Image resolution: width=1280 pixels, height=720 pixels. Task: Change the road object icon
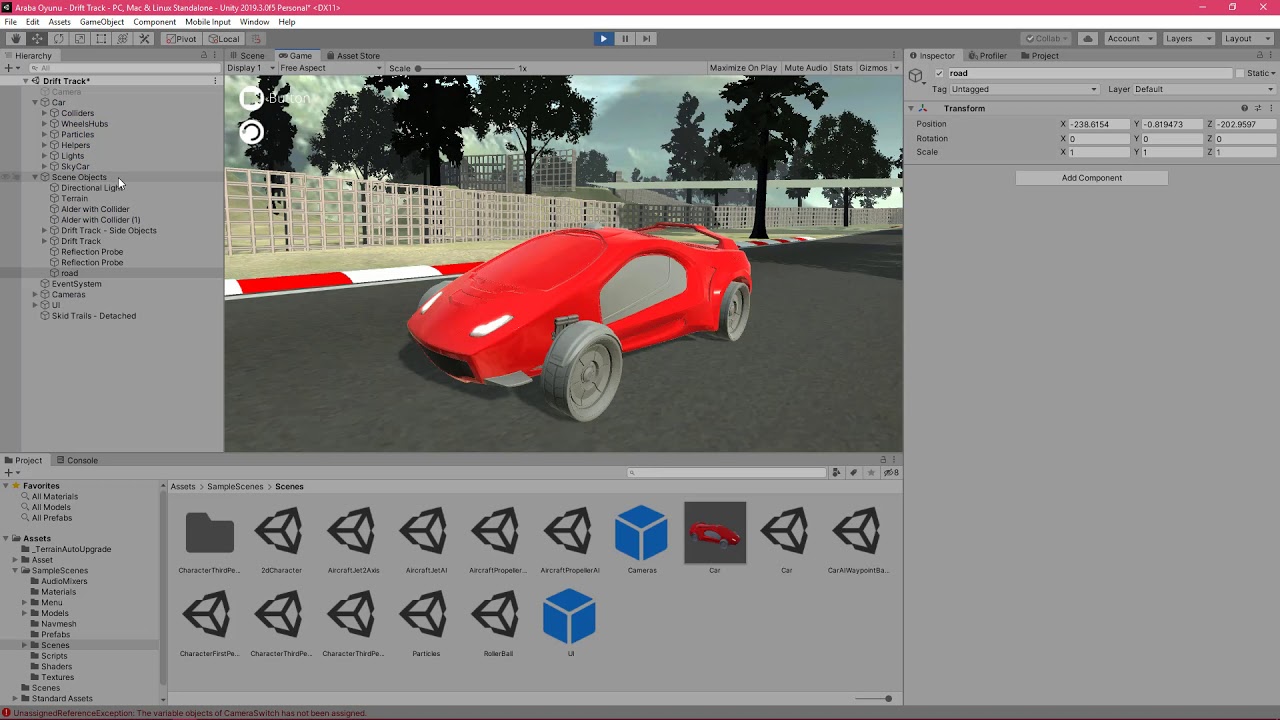pyautogui.click(x=916, y=76)
